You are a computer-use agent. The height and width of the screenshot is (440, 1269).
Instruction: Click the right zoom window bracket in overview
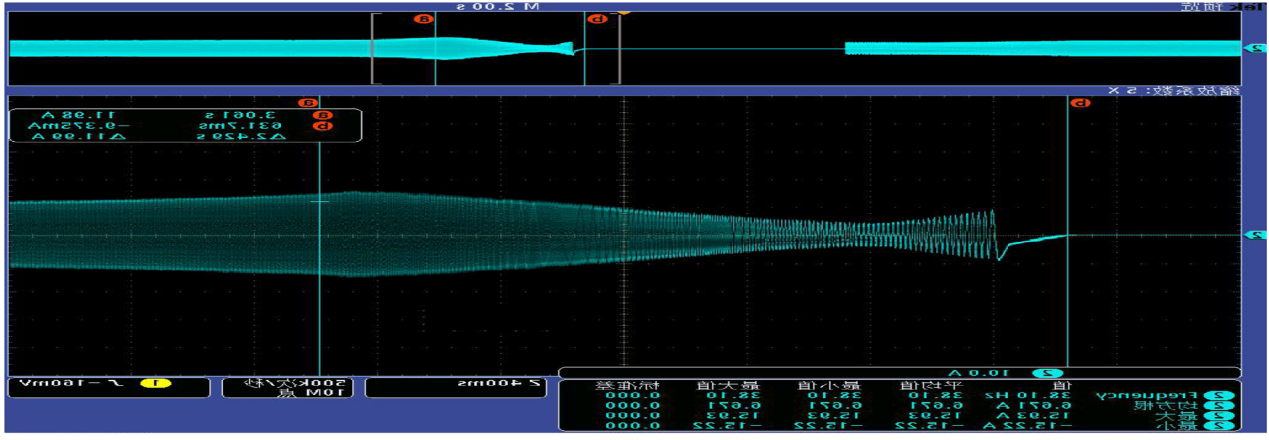point(619,48)
